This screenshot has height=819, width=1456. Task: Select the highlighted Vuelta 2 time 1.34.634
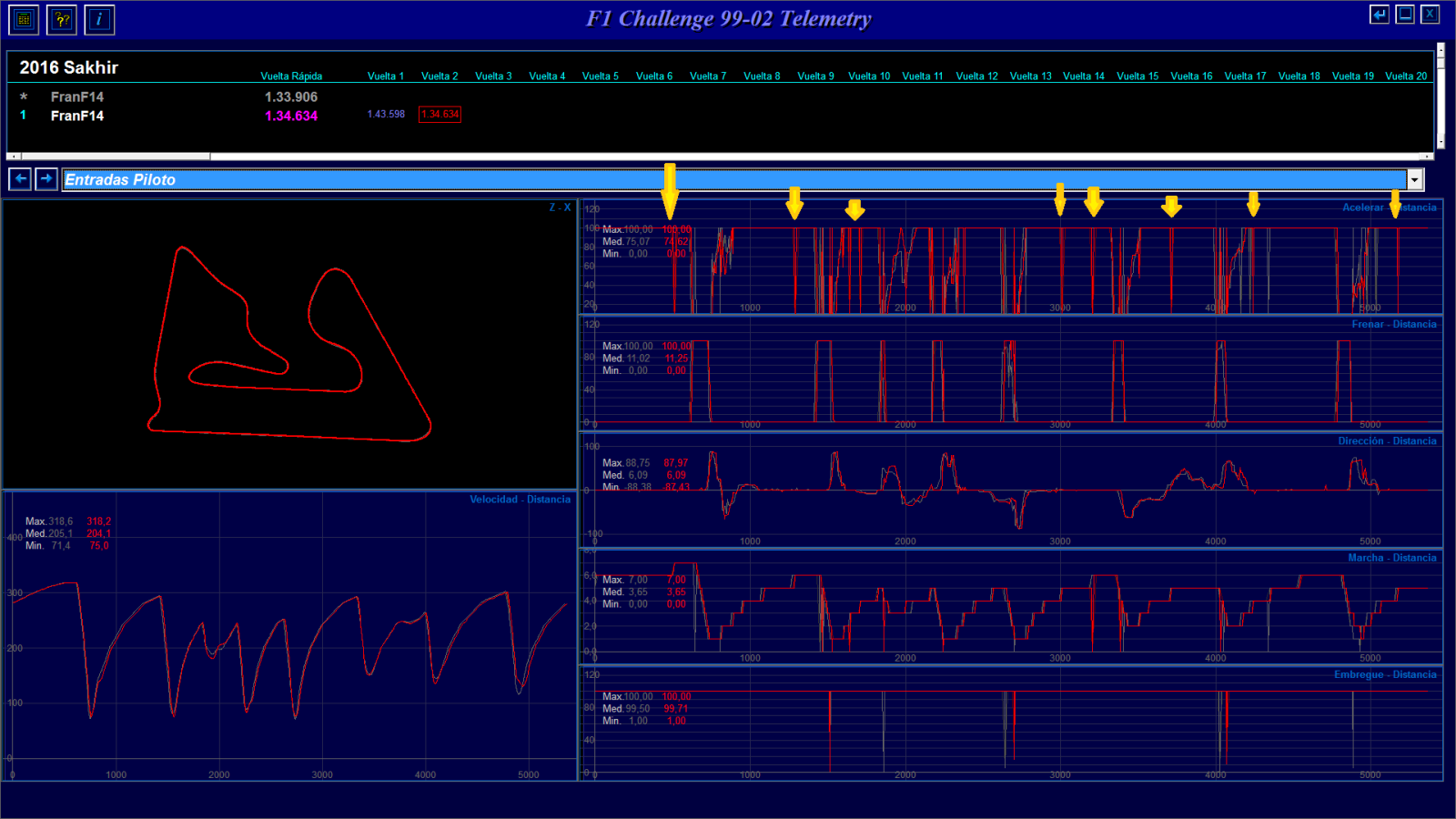(x=440, y=115)
